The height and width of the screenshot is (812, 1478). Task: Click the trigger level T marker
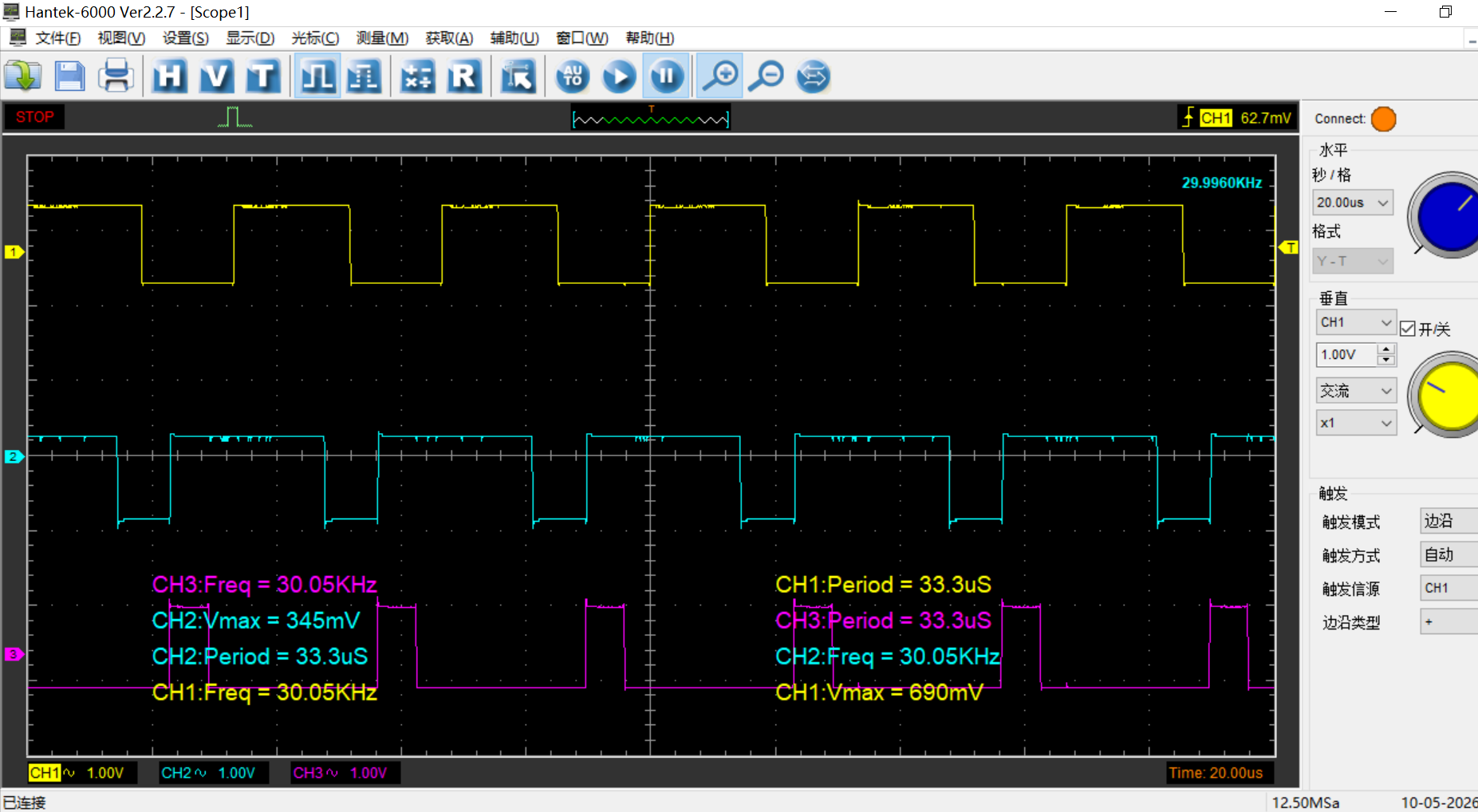point(1288,247)
